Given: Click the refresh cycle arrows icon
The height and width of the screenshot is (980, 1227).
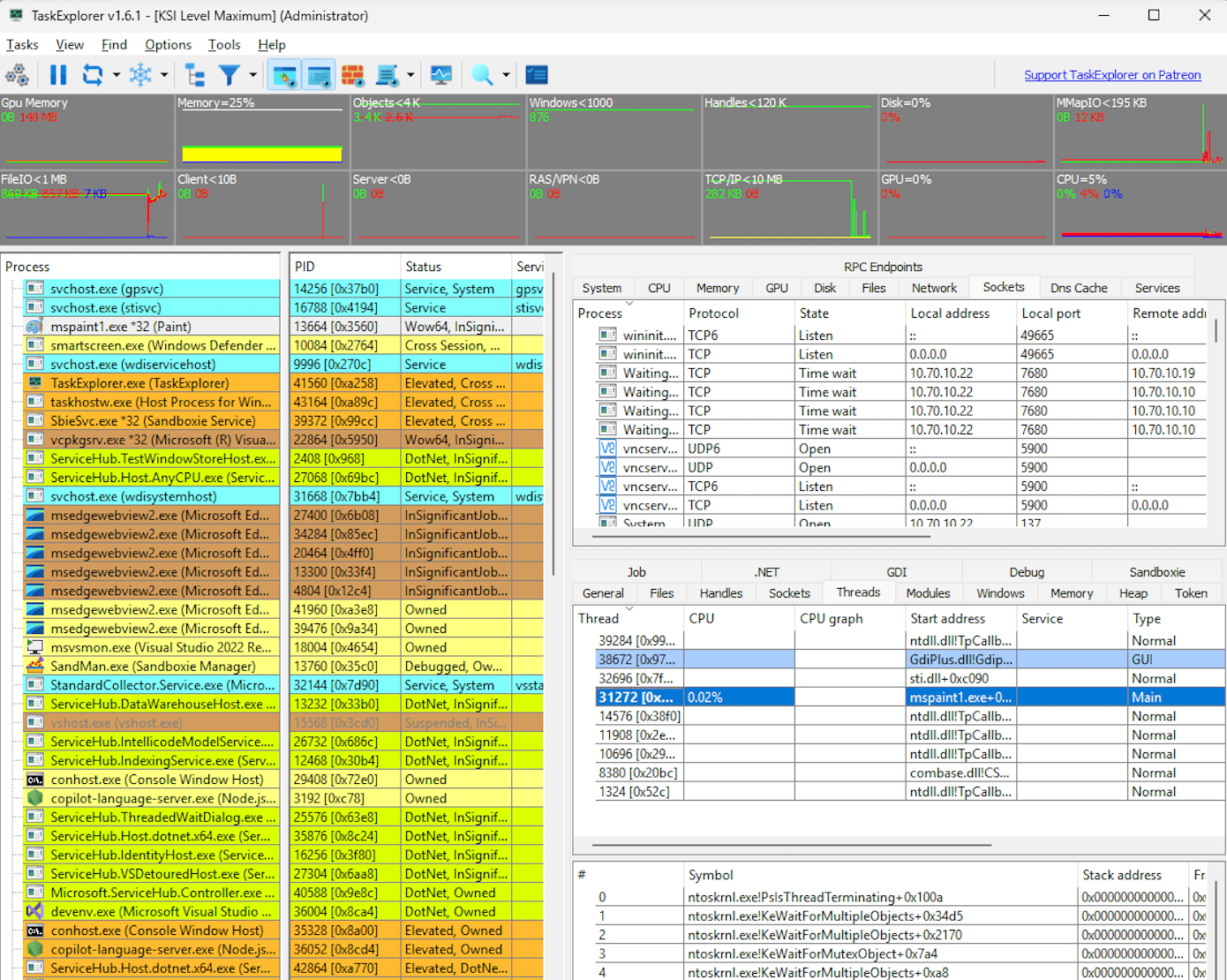Looking at the screenshot, I should tap(92, 75).
